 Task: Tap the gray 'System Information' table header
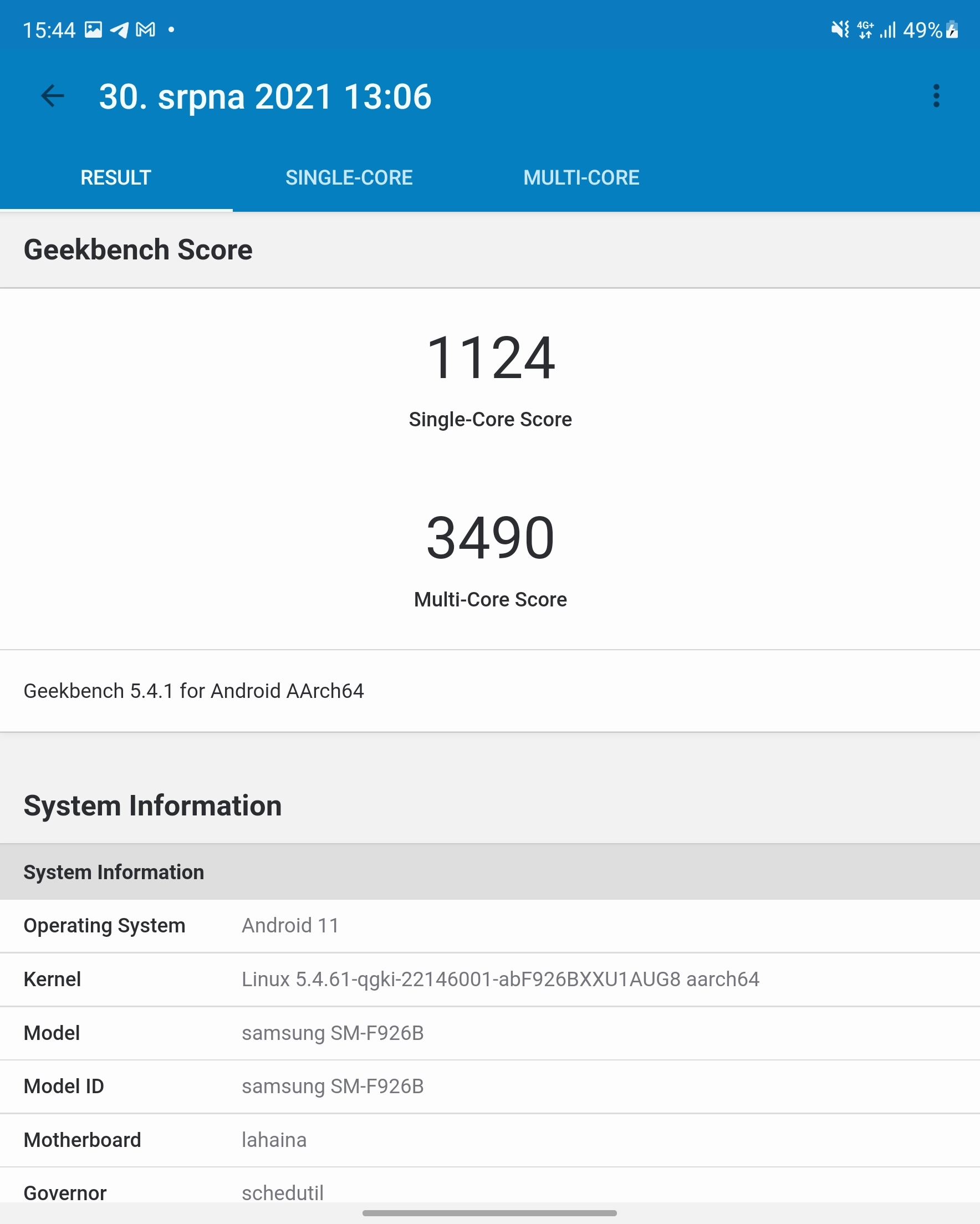click(x=490, y=872)
